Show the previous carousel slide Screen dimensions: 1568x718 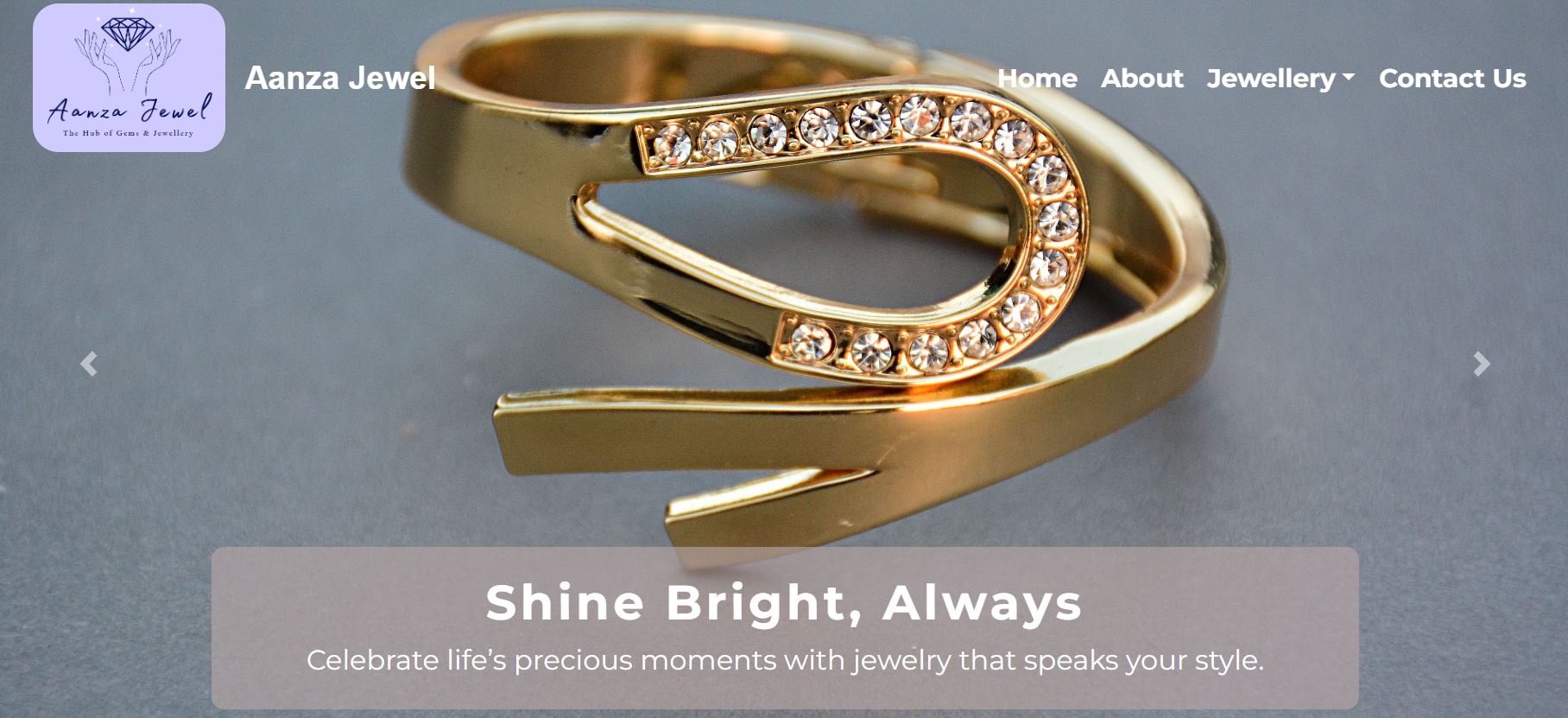click(x=88, y=364)
